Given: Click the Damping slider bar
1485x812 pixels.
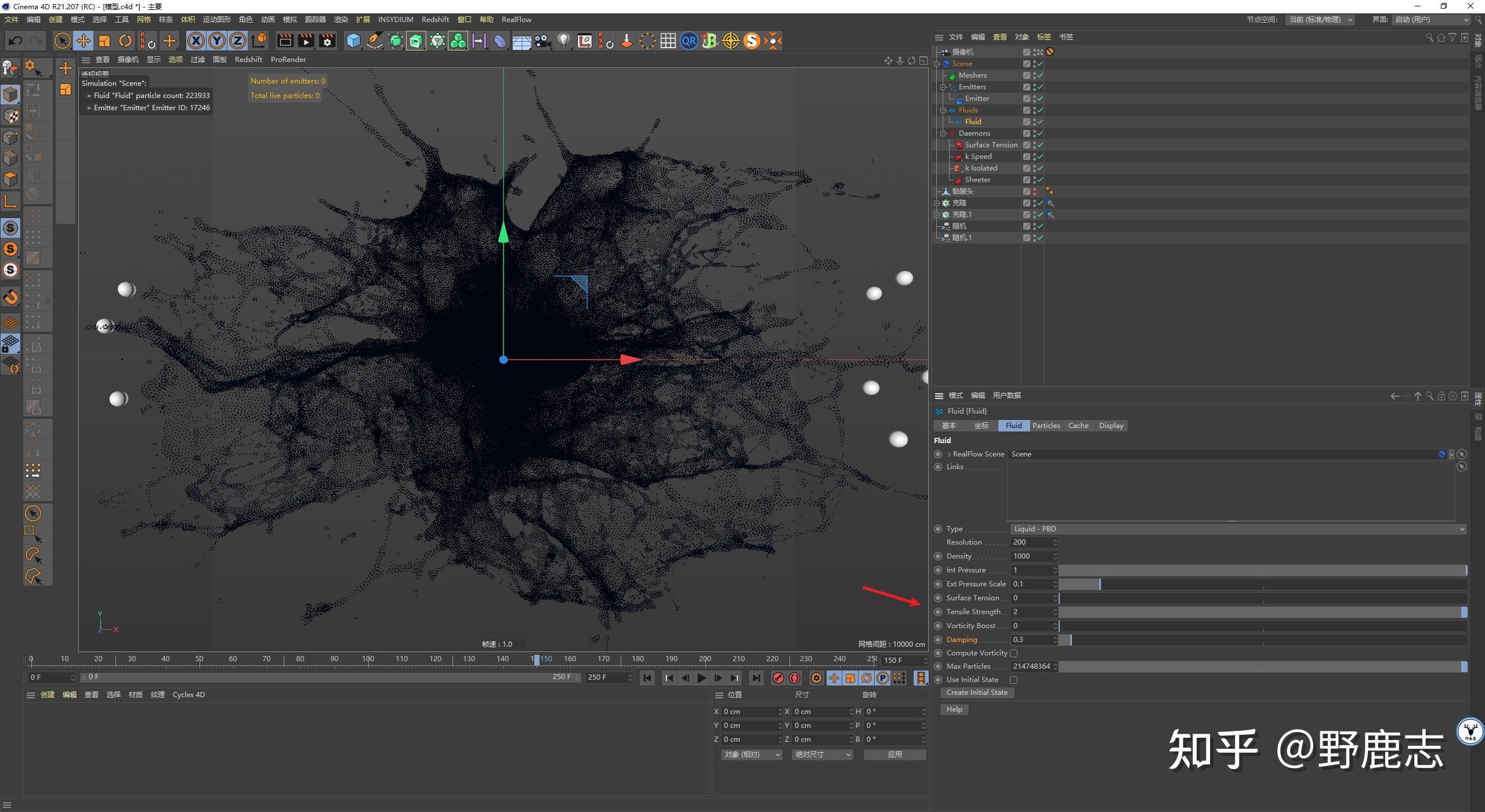Looking at the screenshot, I should [1263, 640].
